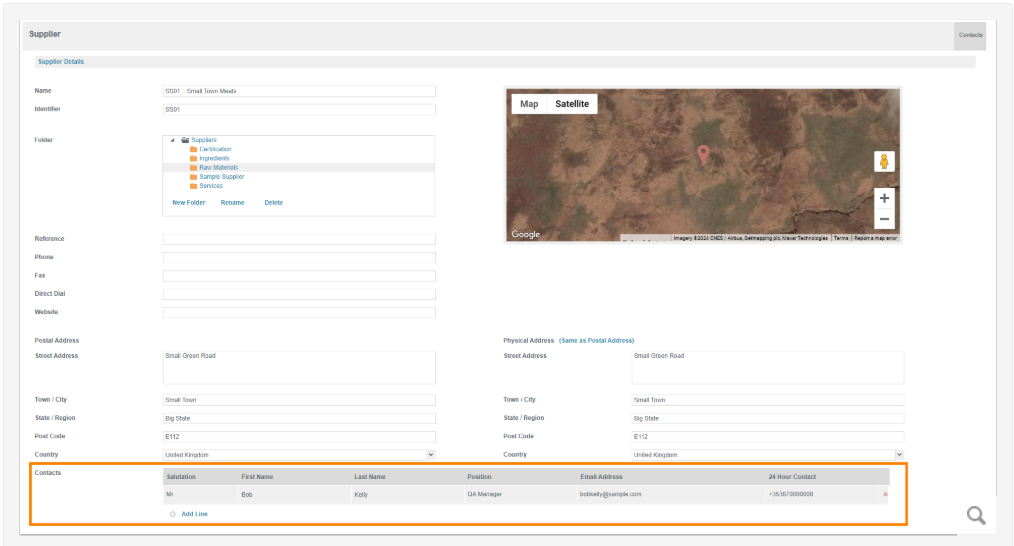Viewport: 1014px width, 546px height.
Task: Switch map to Satellite view
Action: pos(572,104)
